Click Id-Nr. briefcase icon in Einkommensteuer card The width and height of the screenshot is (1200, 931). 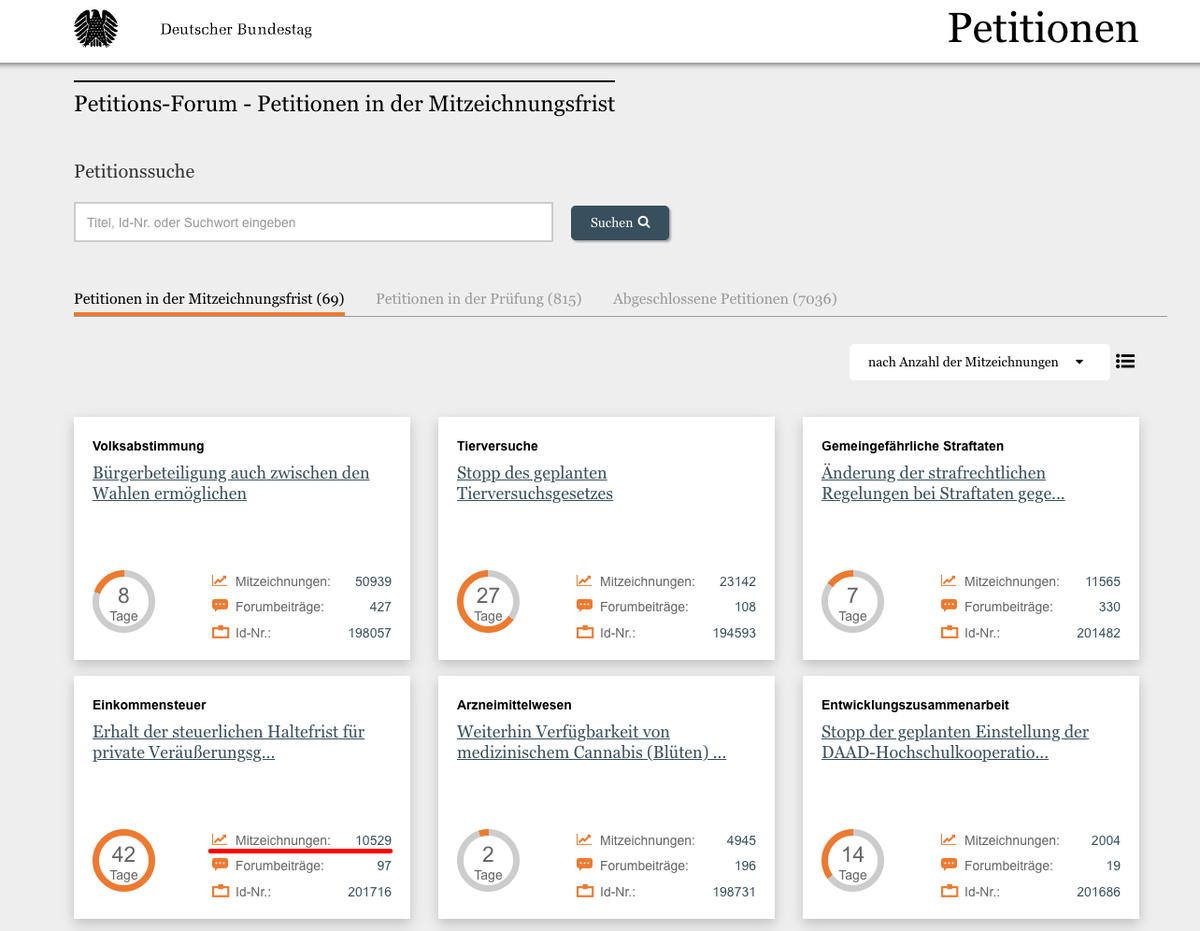(220, 891)
